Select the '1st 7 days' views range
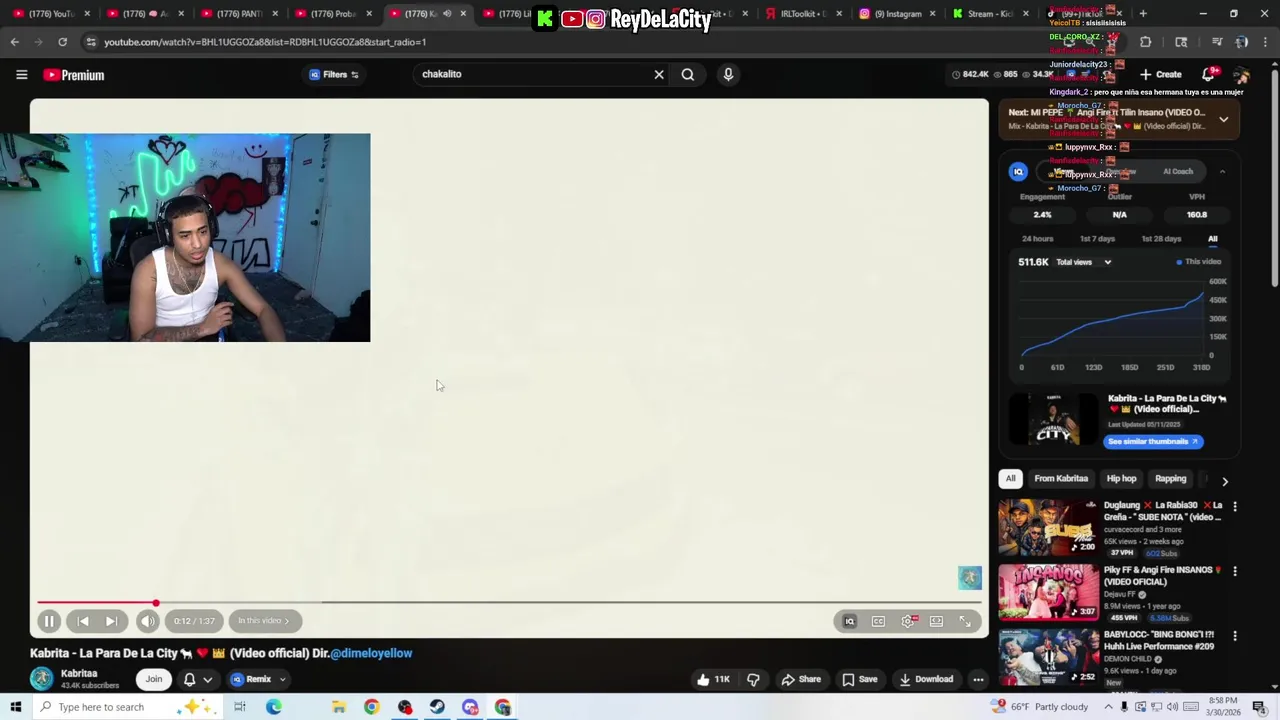 (x=1097, y=239)
